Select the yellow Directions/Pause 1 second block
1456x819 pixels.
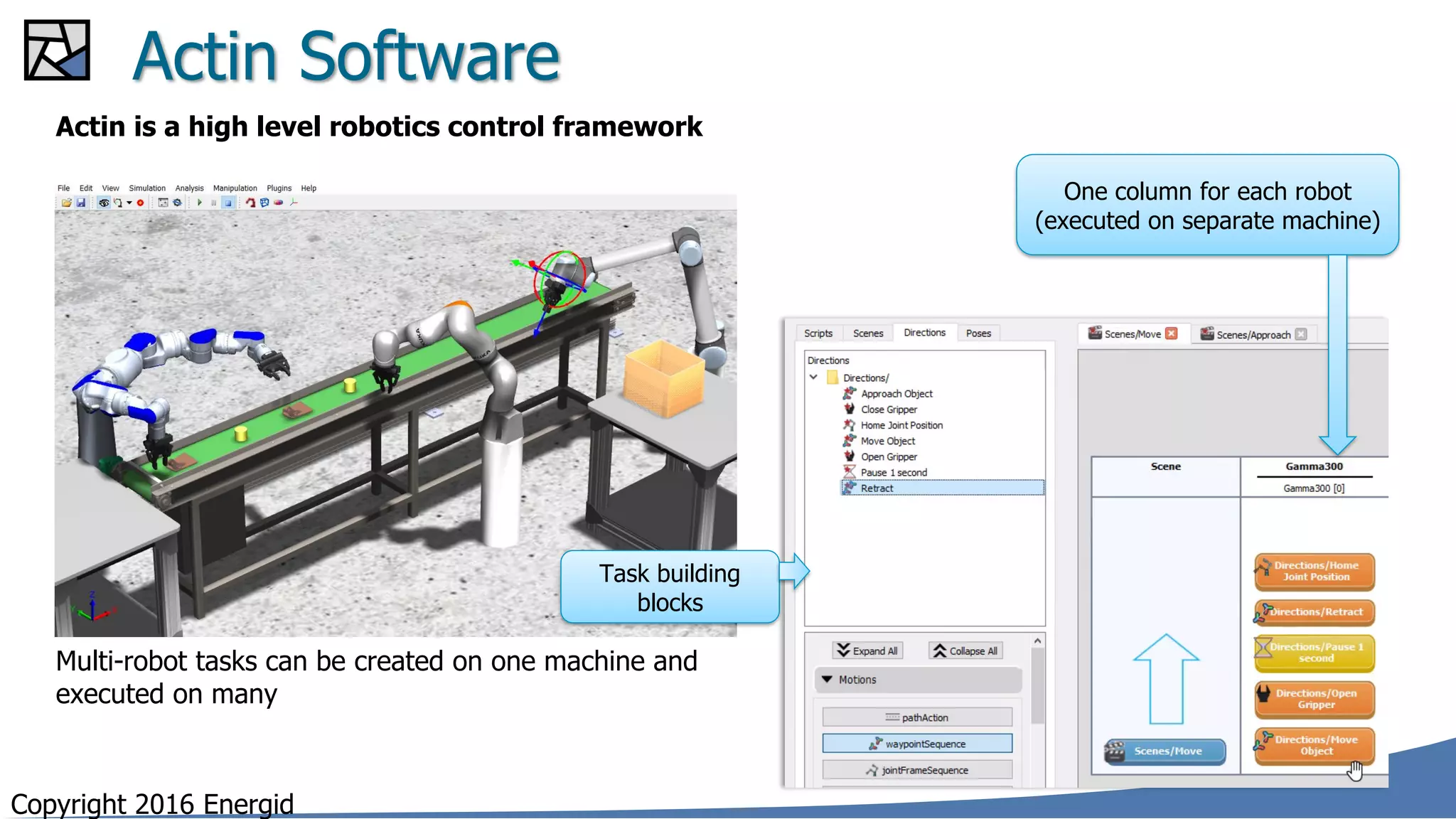[1315, 653]
